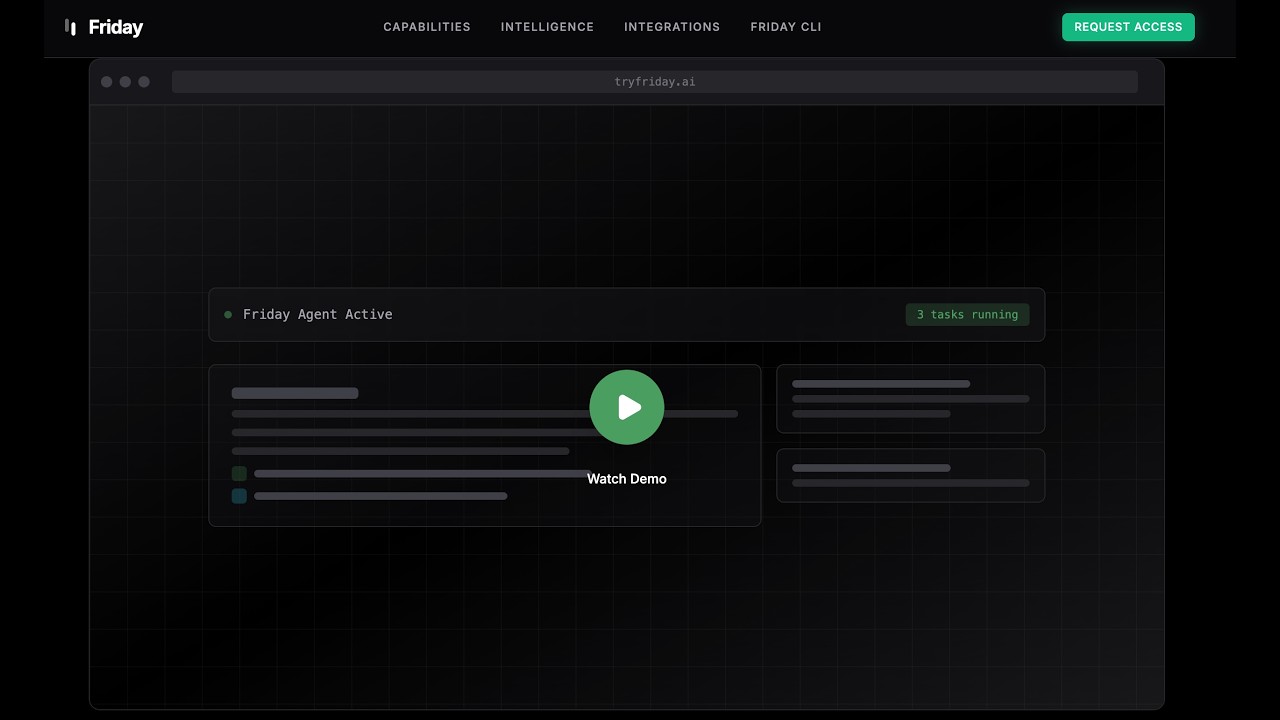1280x720 pixels.
Task: Navigate to Friday CLI
Action: click(x=786, y=27)
